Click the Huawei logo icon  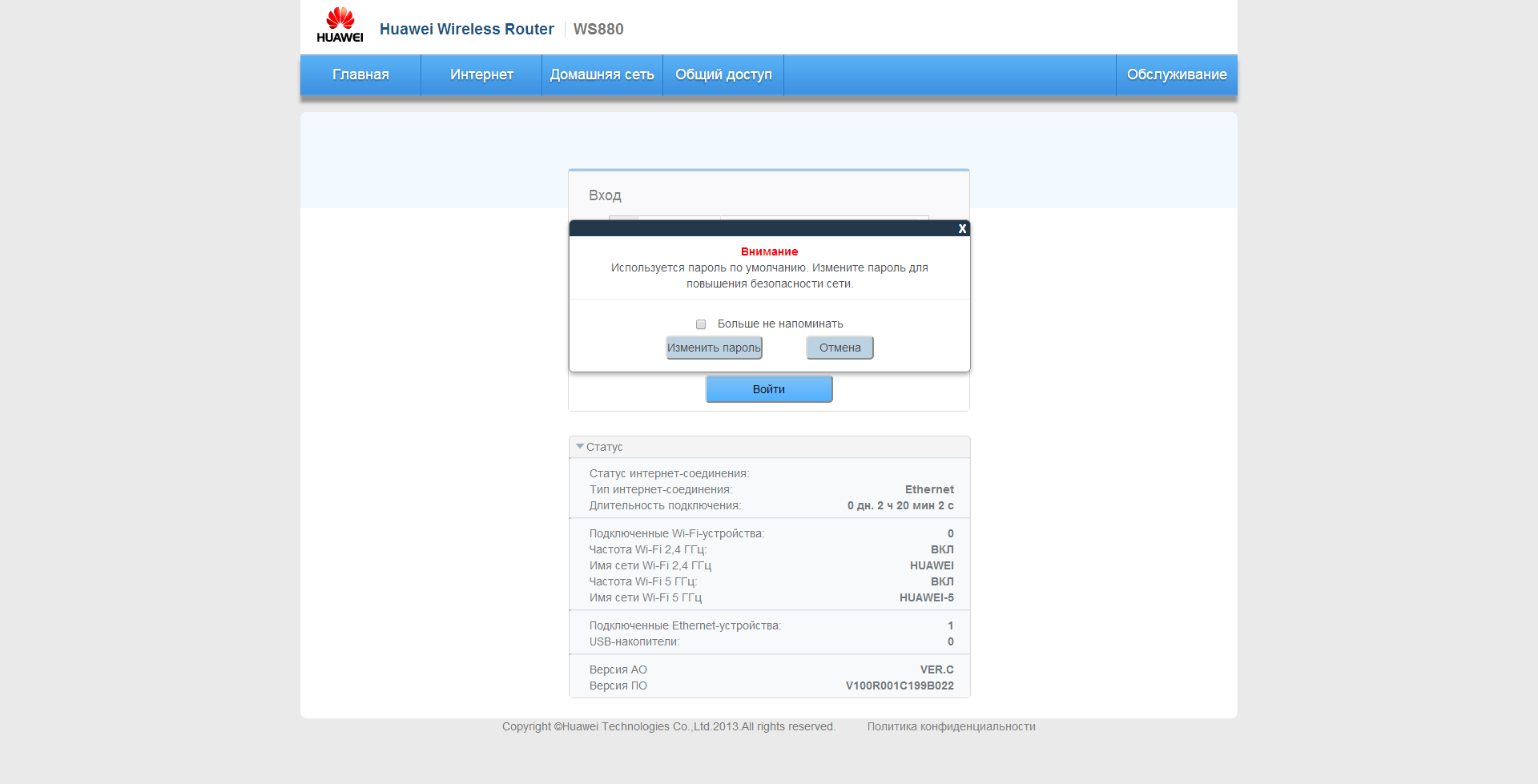click(x=340, y=25)
